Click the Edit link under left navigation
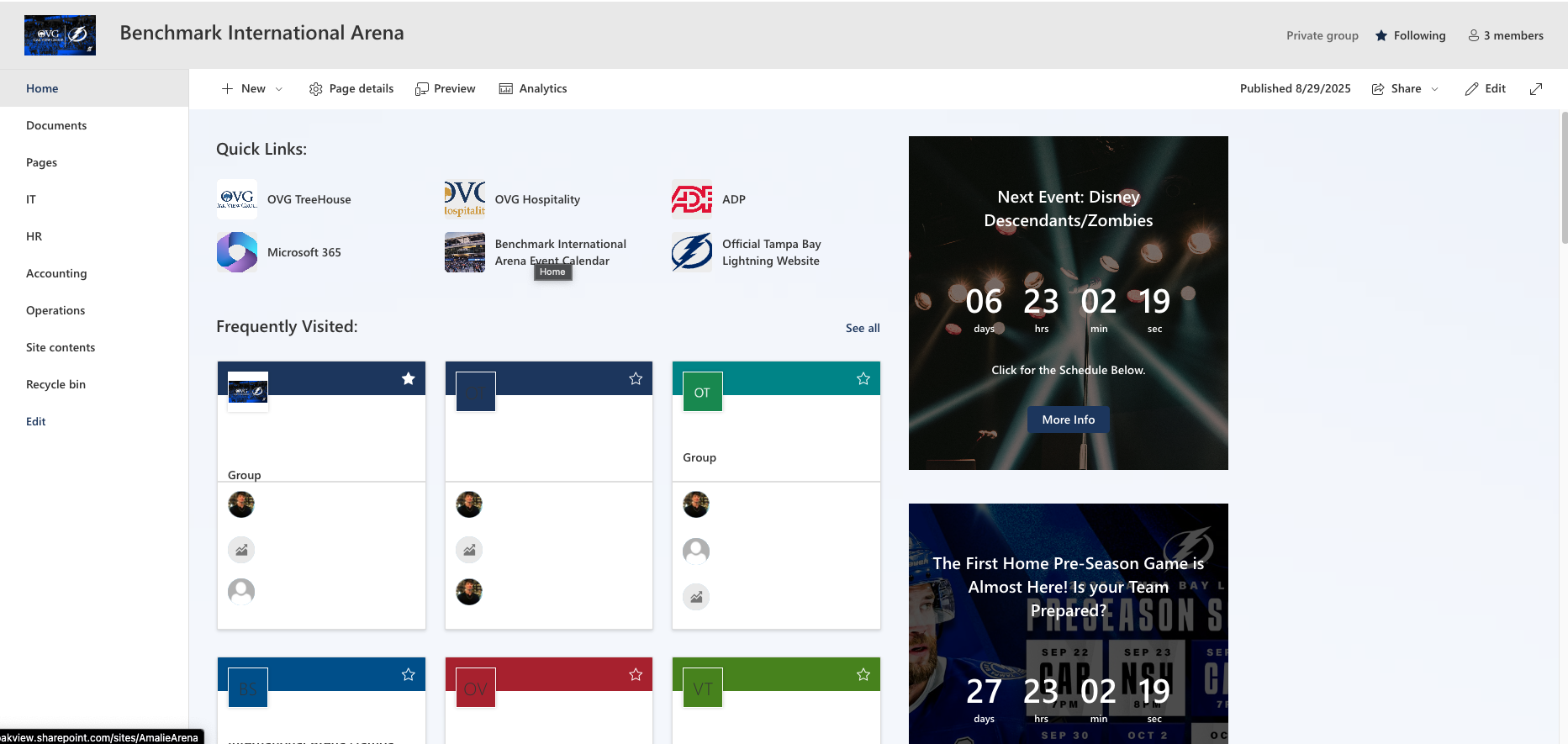 tap(36, 421)
